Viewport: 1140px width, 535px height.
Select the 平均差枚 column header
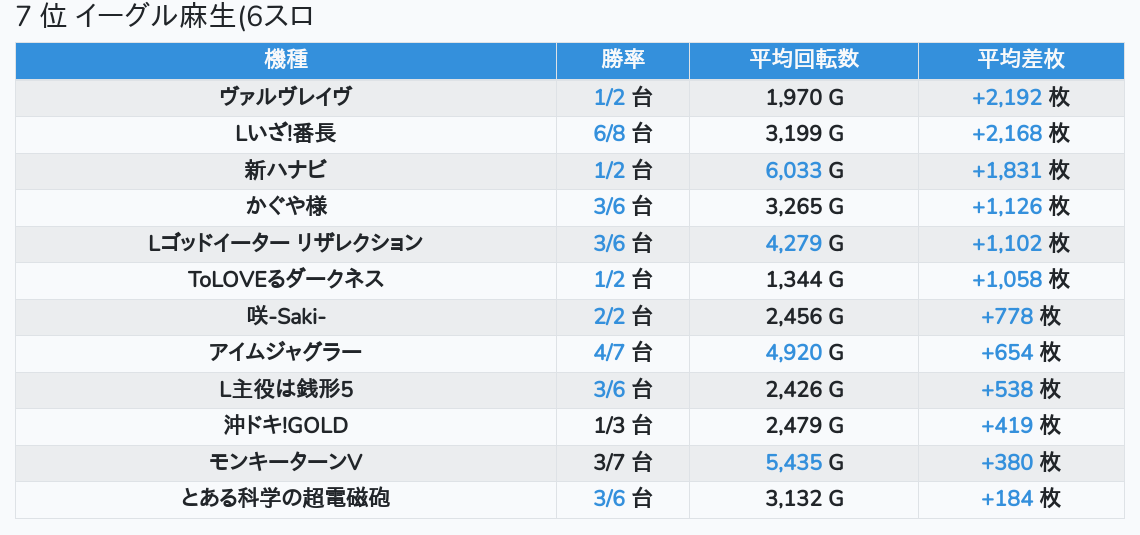1020,60
